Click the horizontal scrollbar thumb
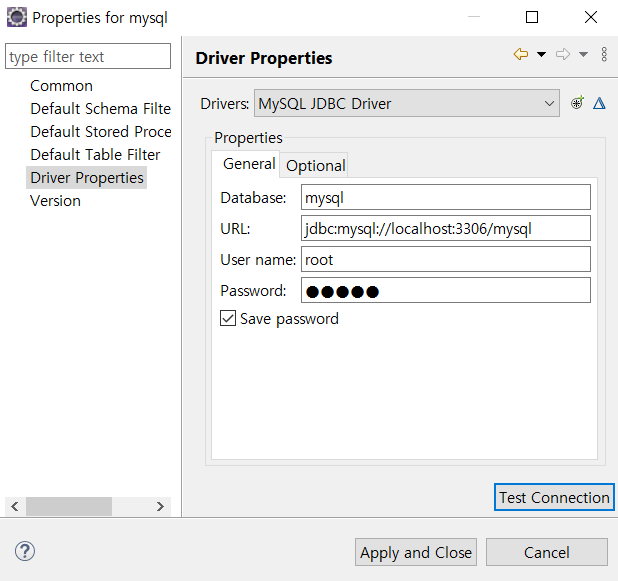This screenshot has width=618, height=581. click(69, 506)
